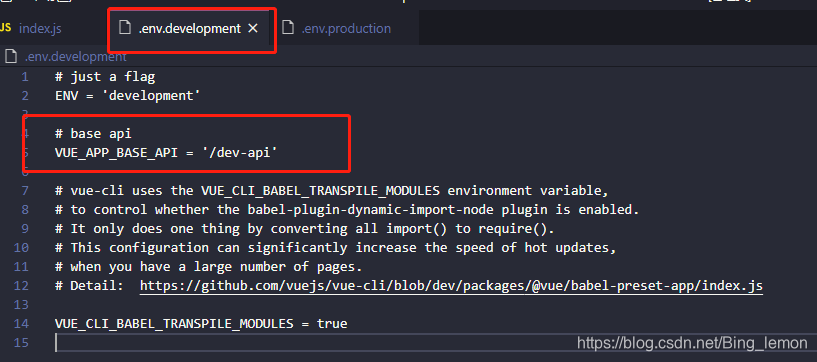Click the .env.production tab file icon
Viewport: 817px width, 362px height.
click(x=288, y=28)
